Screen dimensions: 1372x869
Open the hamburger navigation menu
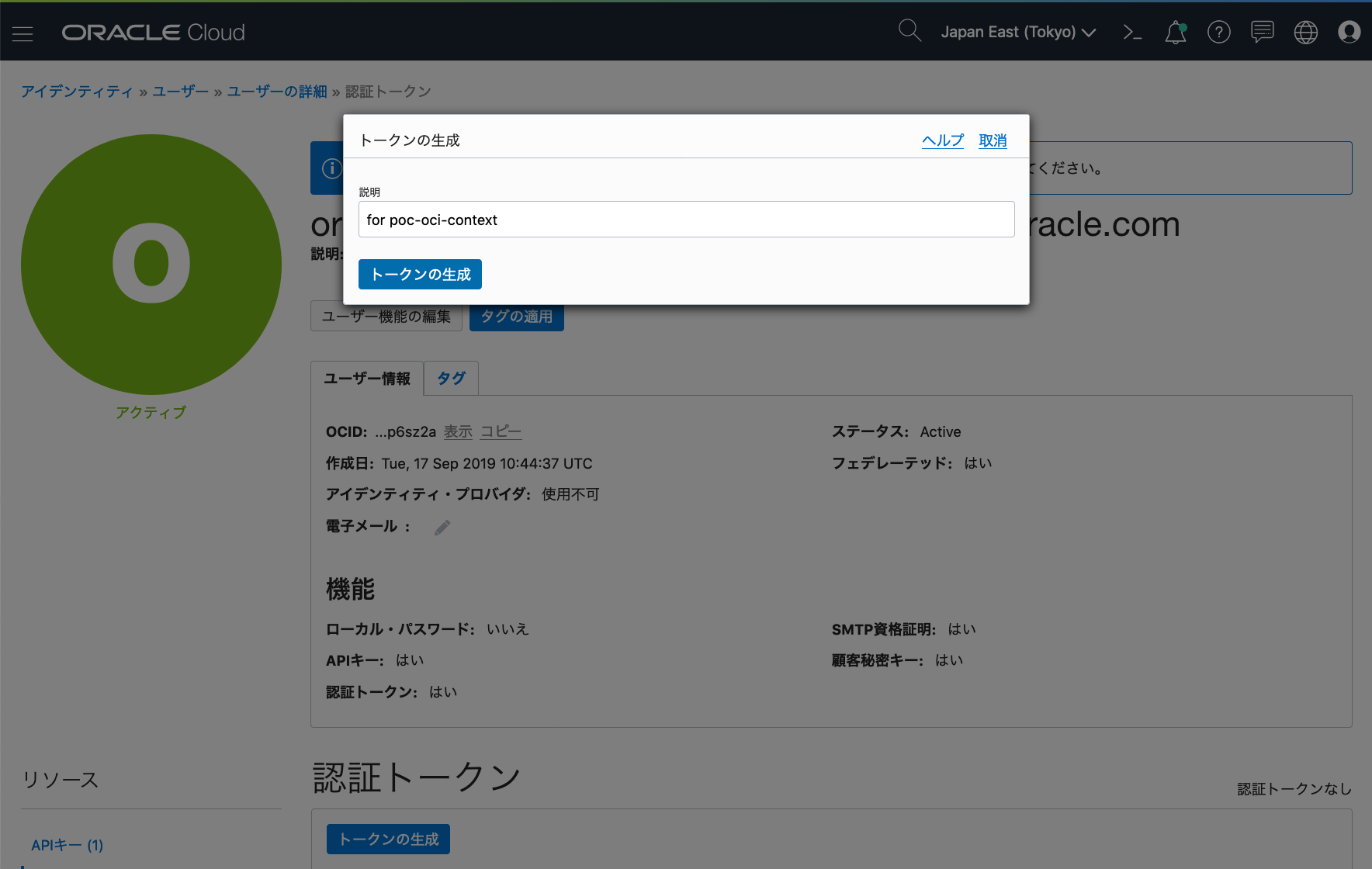23,33
